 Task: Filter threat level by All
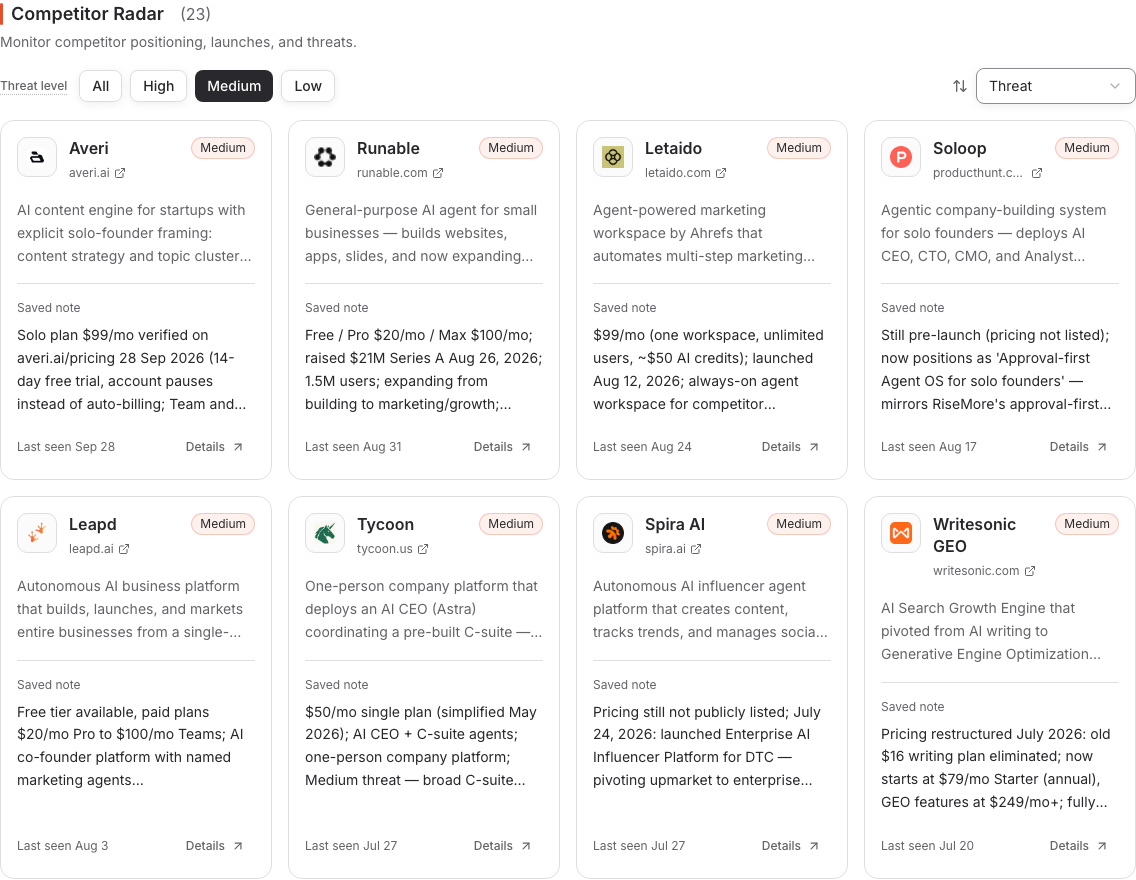101,86
